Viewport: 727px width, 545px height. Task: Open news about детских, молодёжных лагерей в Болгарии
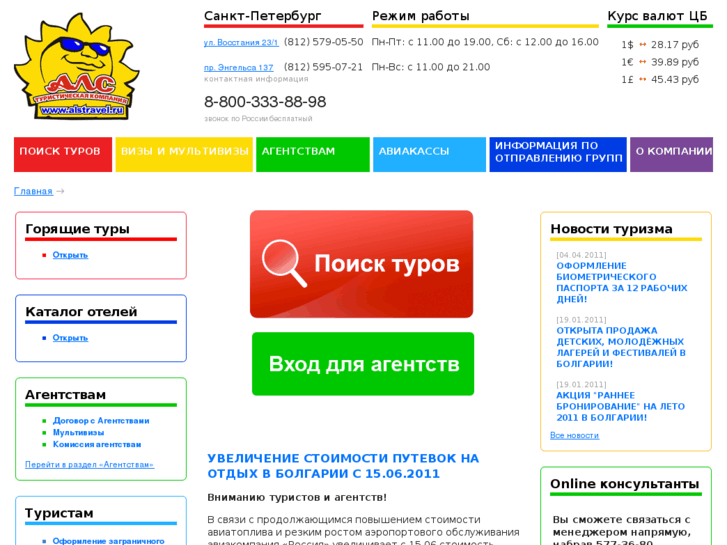(x=621, y=347)
